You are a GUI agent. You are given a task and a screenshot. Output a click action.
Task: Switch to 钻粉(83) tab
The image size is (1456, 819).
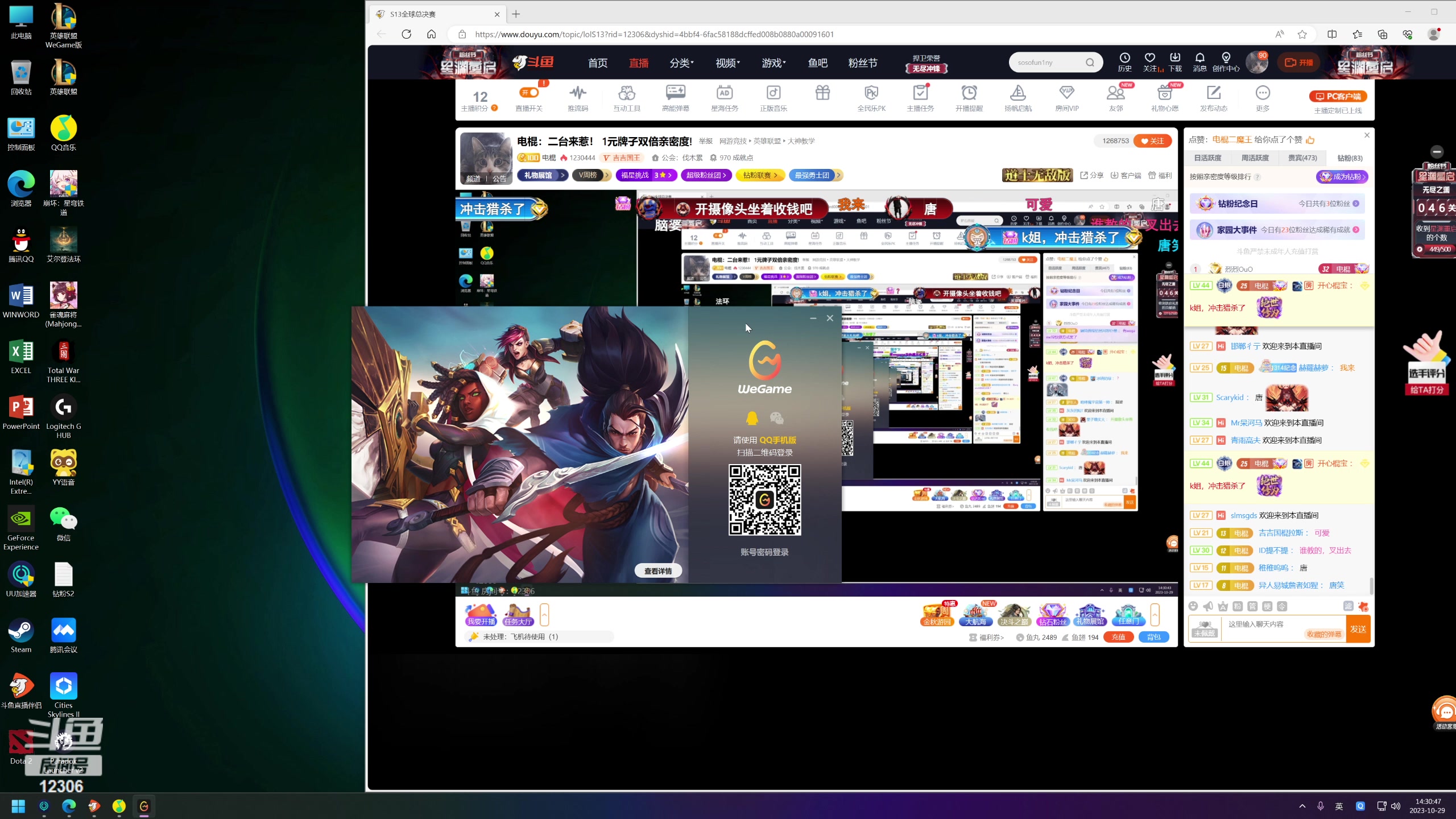1350,158
